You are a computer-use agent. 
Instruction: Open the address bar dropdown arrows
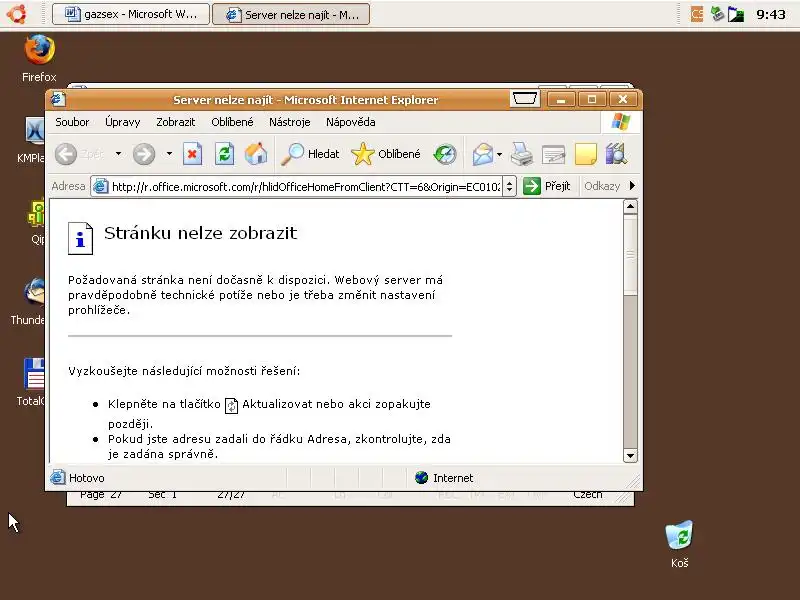click(x=509, y=186)
